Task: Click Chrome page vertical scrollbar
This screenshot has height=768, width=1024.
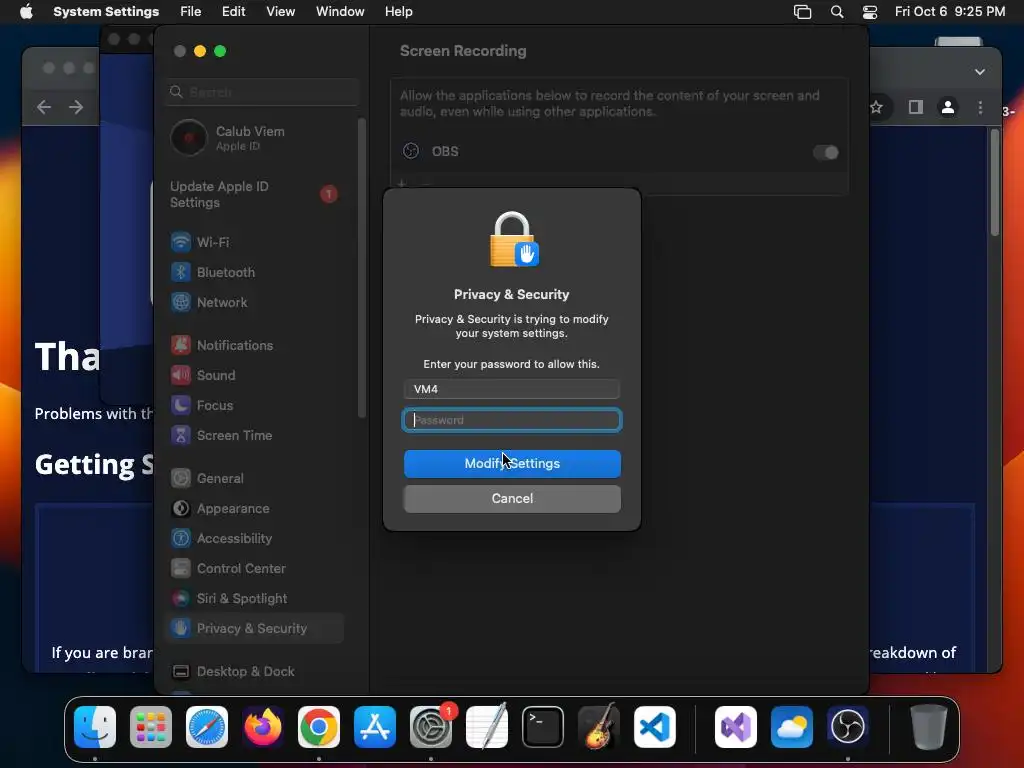Action: click(x=995, y=182)
